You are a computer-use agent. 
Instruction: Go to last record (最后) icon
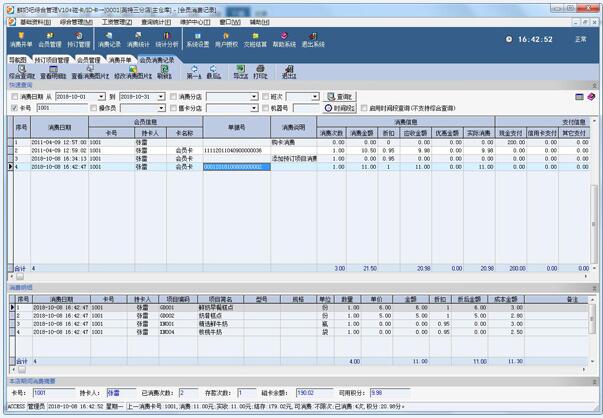(x=213, y=72)
